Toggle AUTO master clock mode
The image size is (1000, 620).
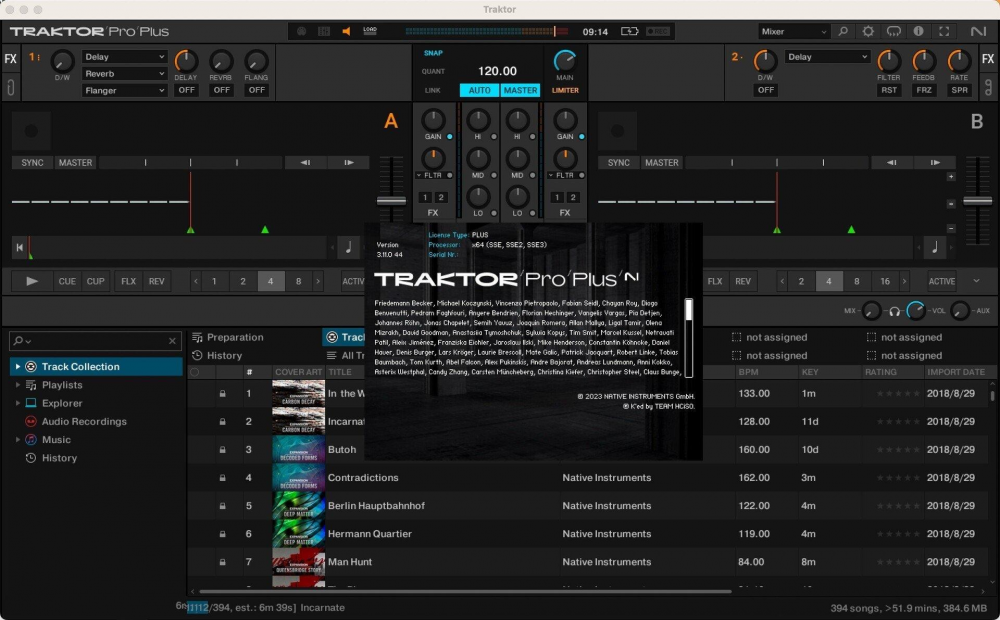point(480,90)
